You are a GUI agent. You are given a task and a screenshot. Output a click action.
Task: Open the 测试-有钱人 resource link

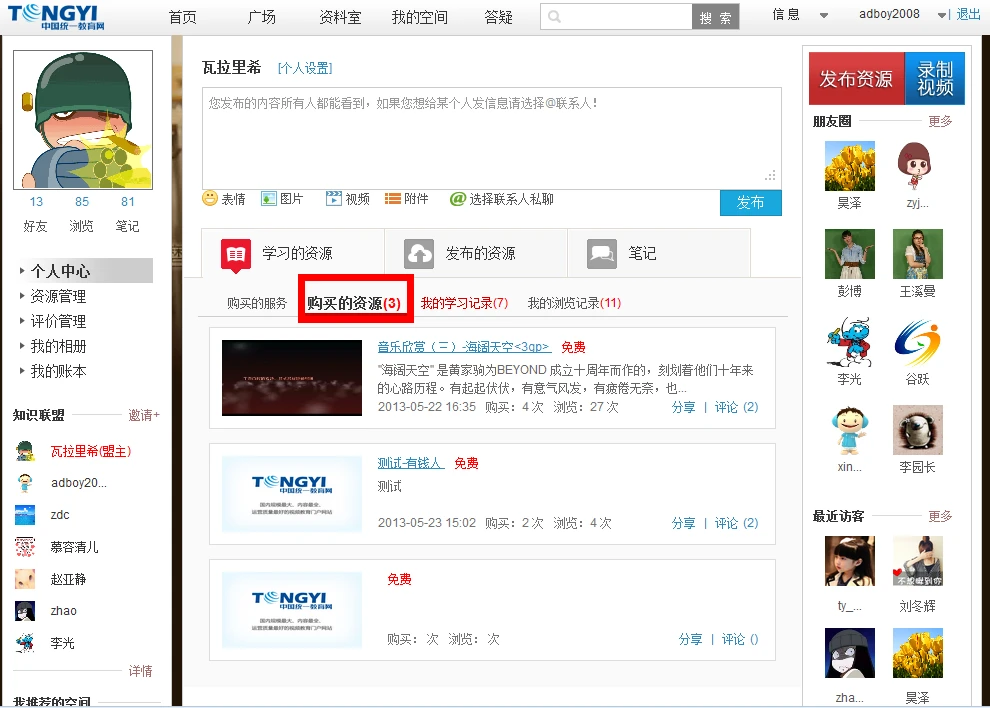[x=411, y=463]
